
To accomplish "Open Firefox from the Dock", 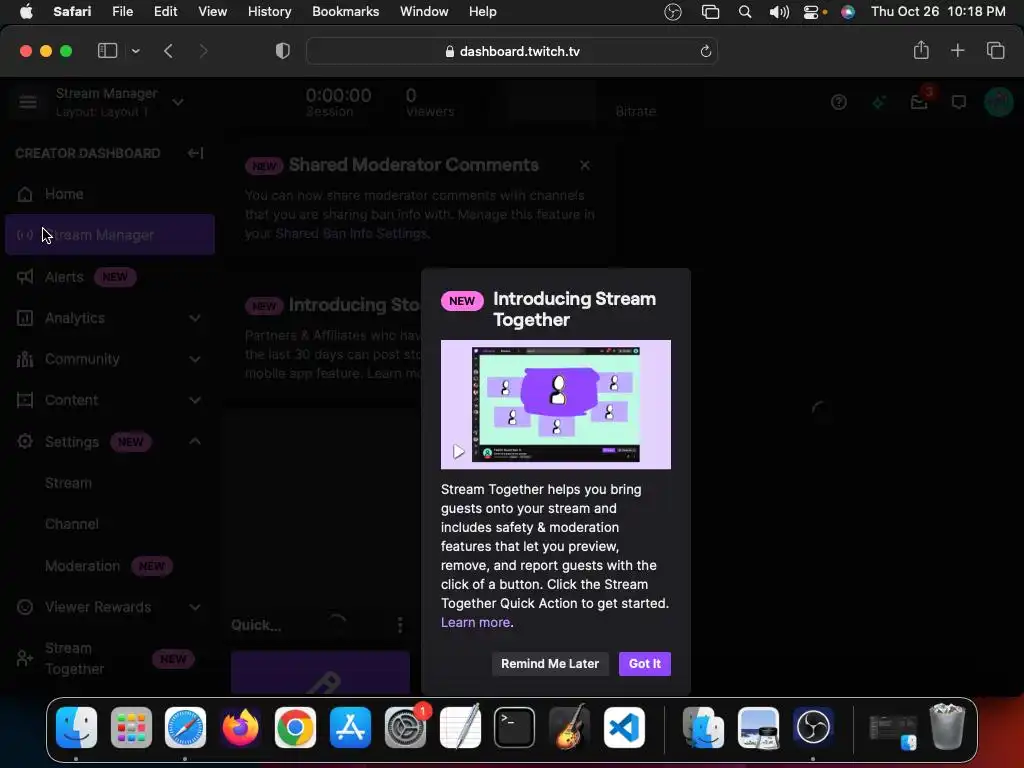I will tap(240, 727).
